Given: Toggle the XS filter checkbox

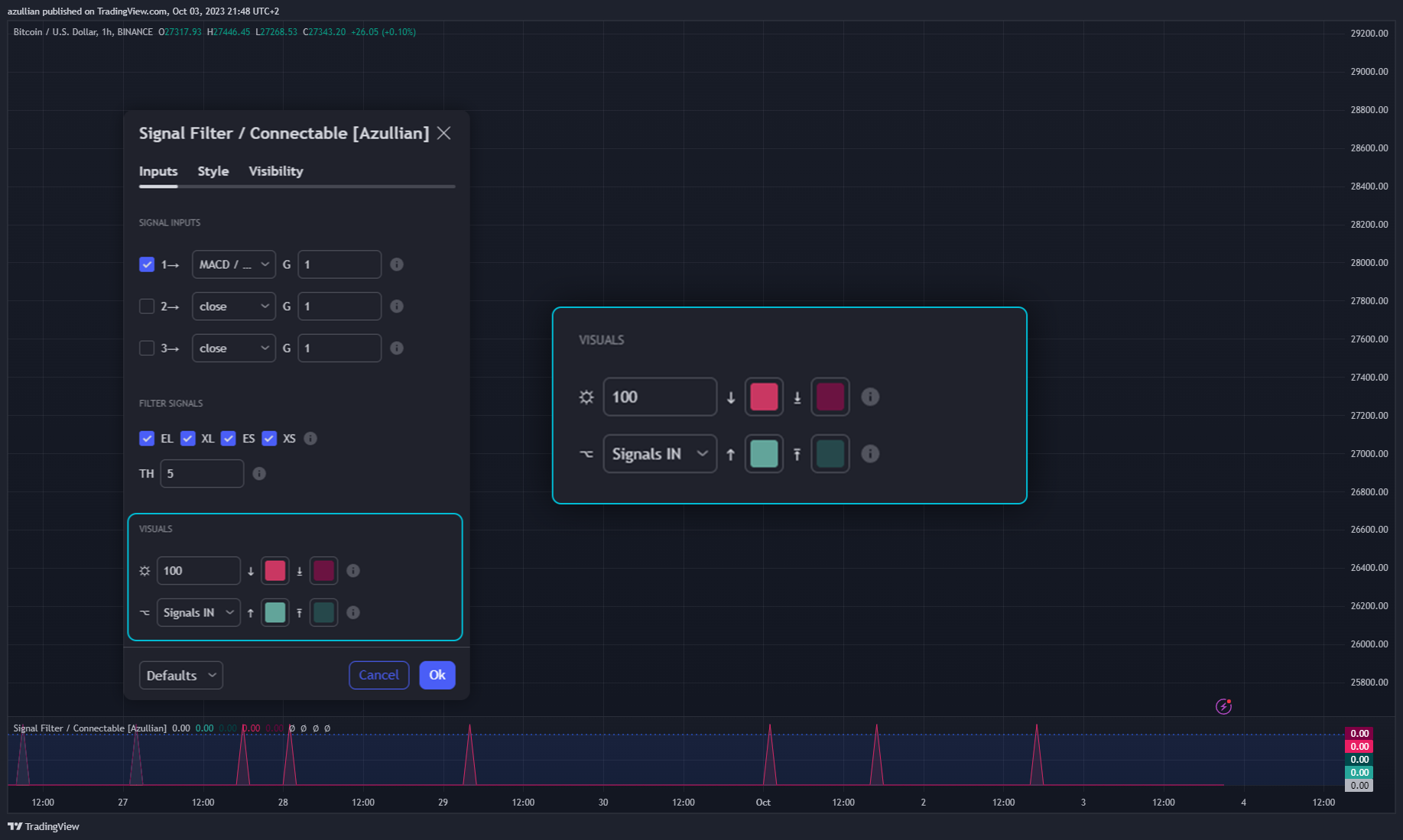Looking at the screenshot, I should 269,439.
